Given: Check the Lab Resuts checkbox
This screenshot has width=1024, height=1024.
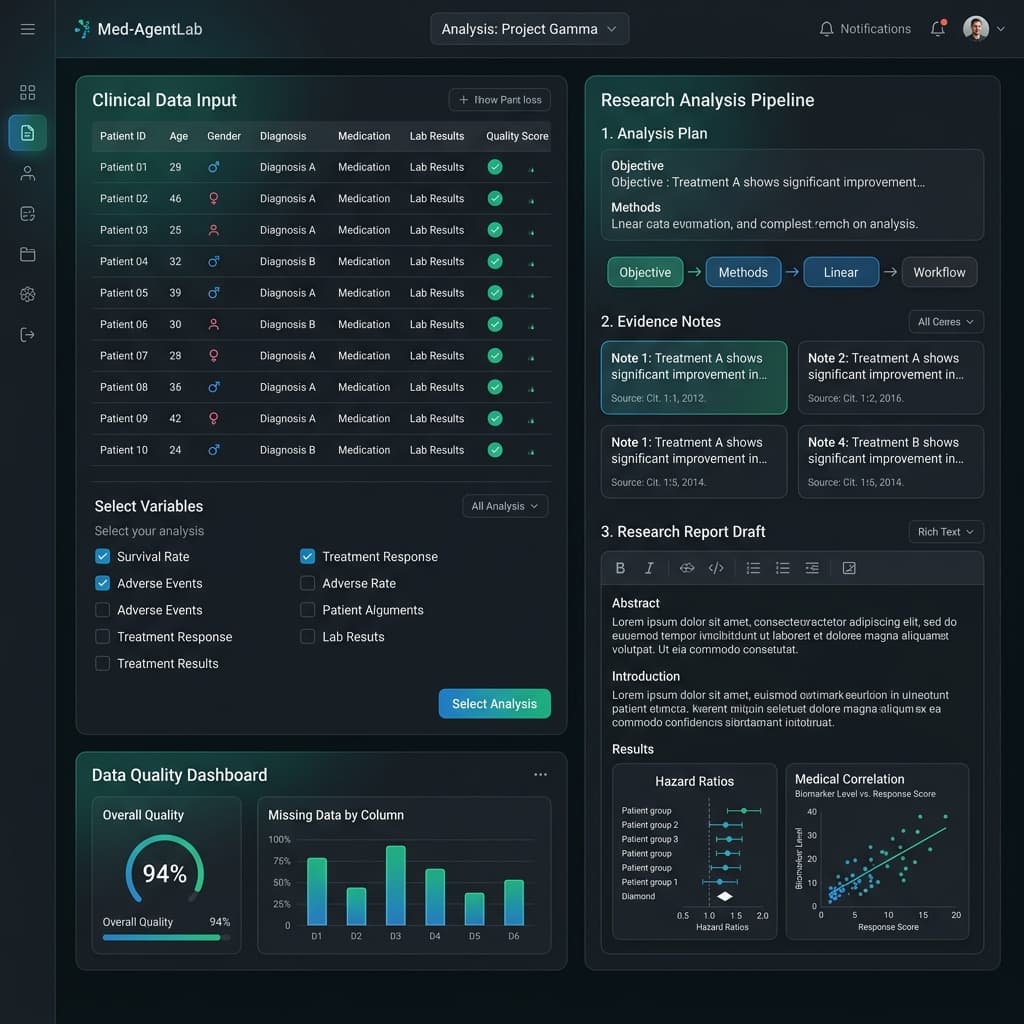Looking at the screenshot, I should click(308, 637).
